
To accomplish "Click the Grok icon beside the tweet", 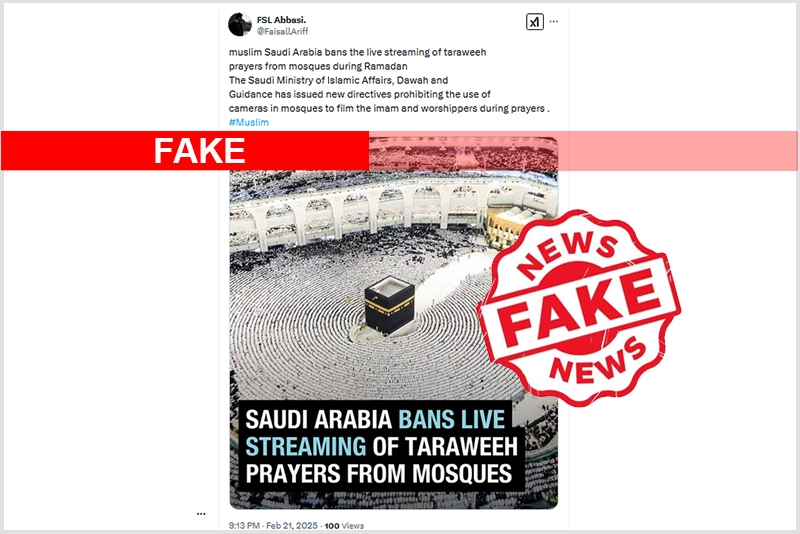I will click(534, 22).
